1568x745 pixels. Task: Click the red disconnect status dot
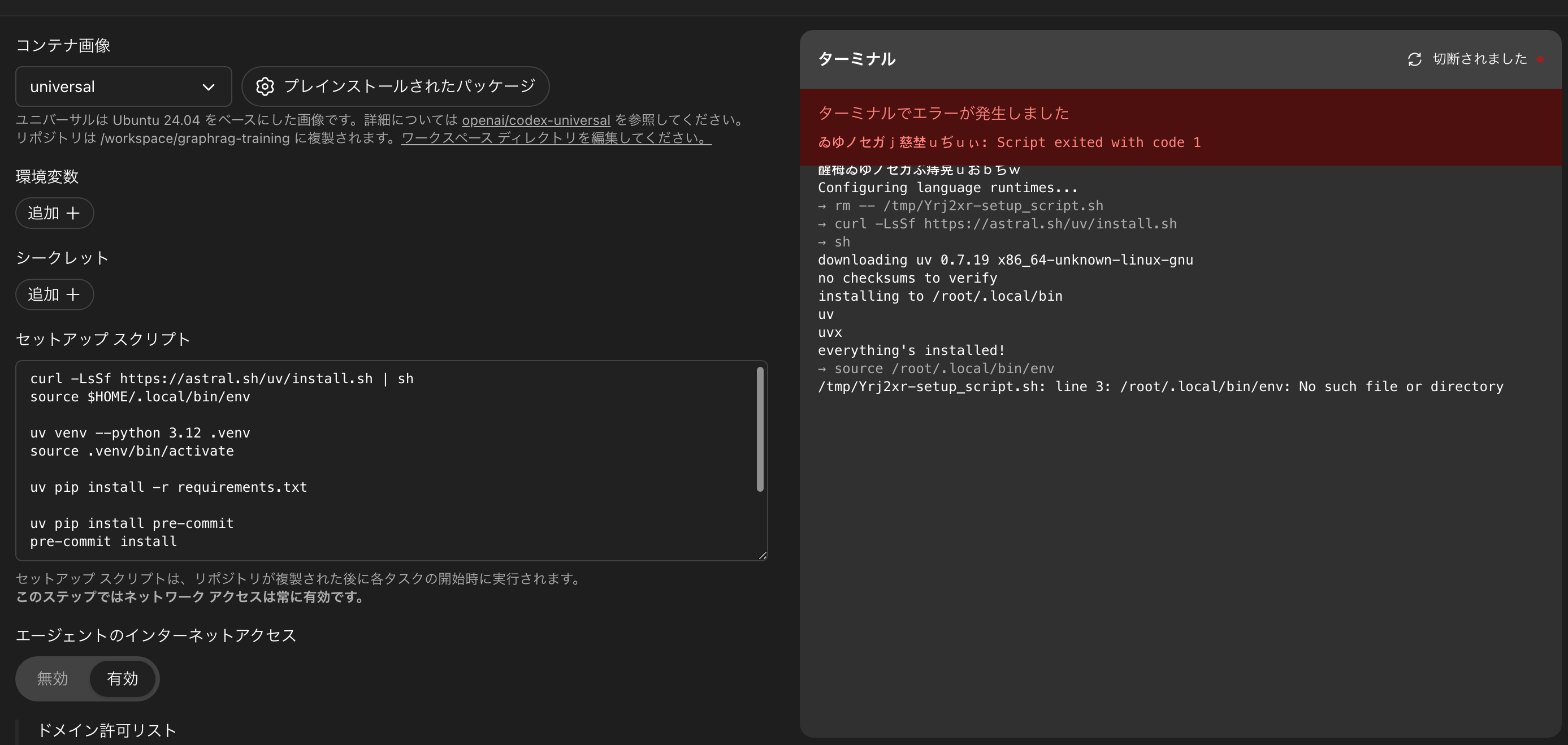tap(1541, 59)
